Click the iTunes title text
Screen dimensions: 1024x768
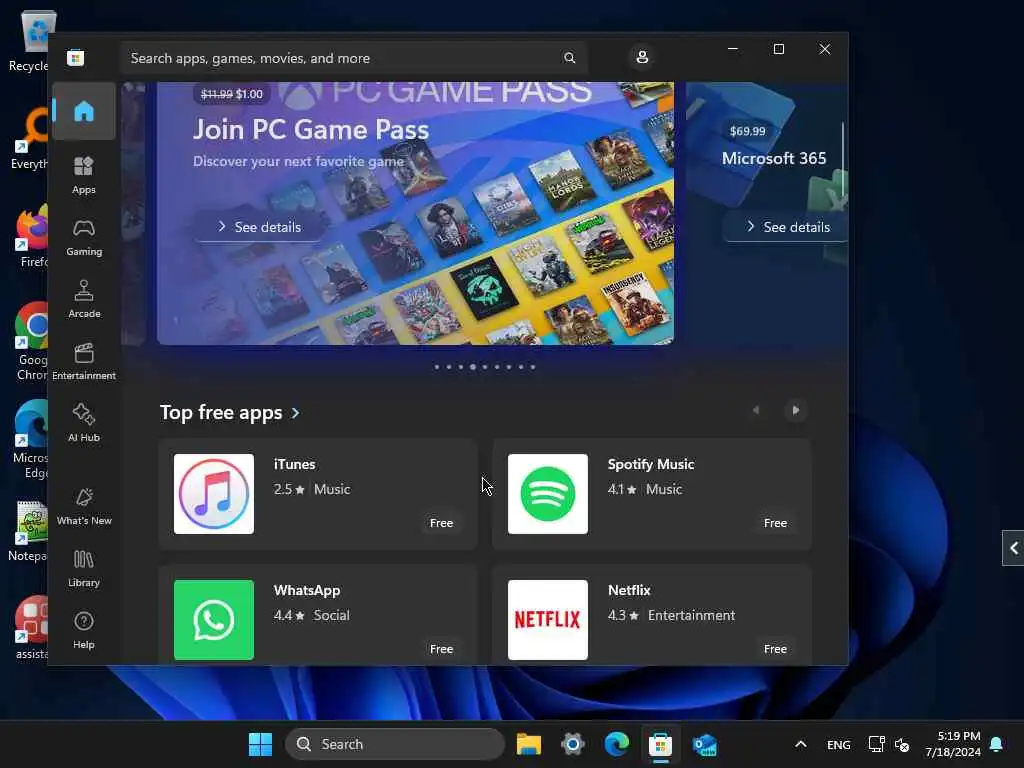(295, 464)
